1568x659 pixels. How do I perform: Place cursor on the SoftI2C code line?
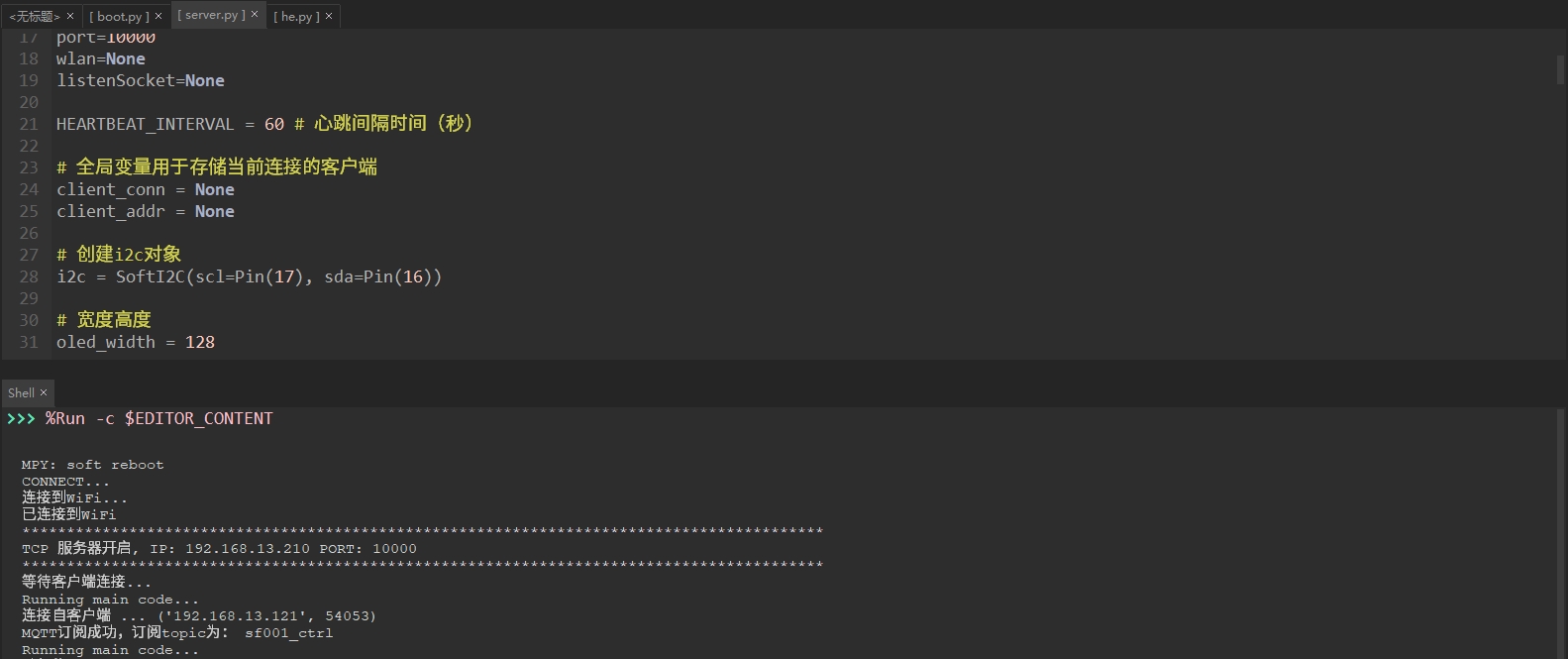click(x=249, y=276)
